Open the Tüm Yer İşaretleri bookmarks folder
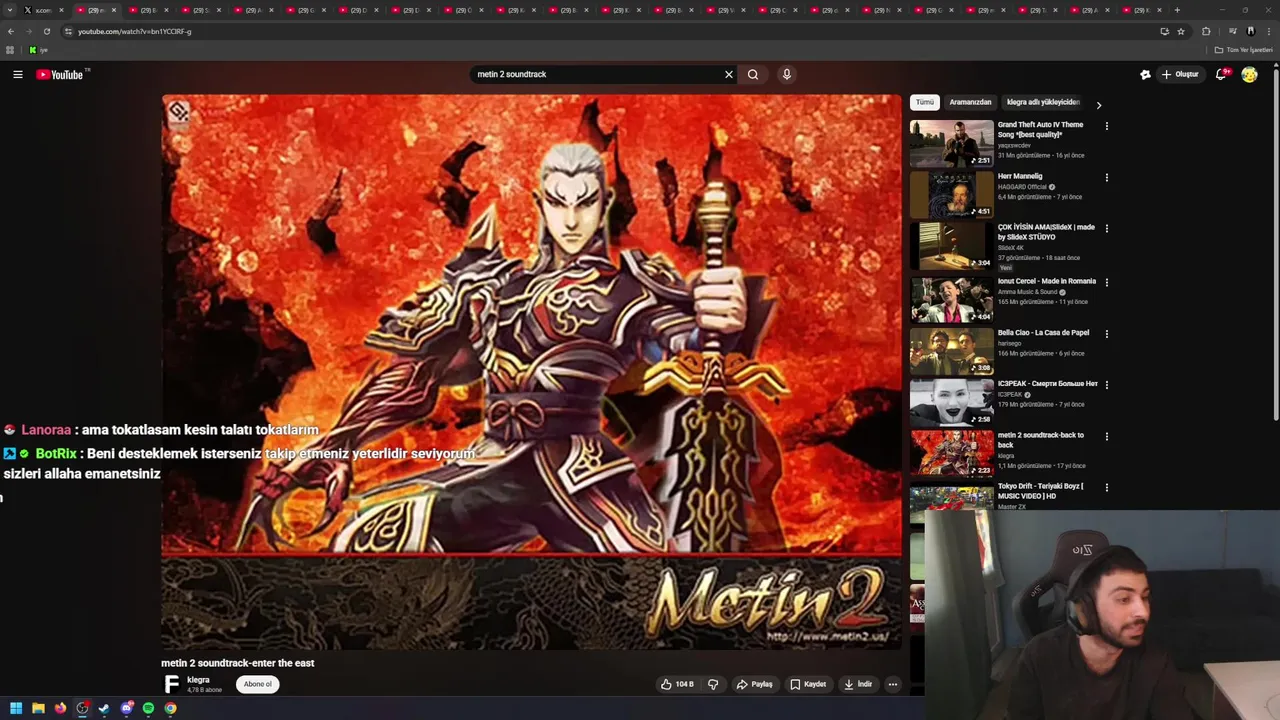 [1244, 50]
